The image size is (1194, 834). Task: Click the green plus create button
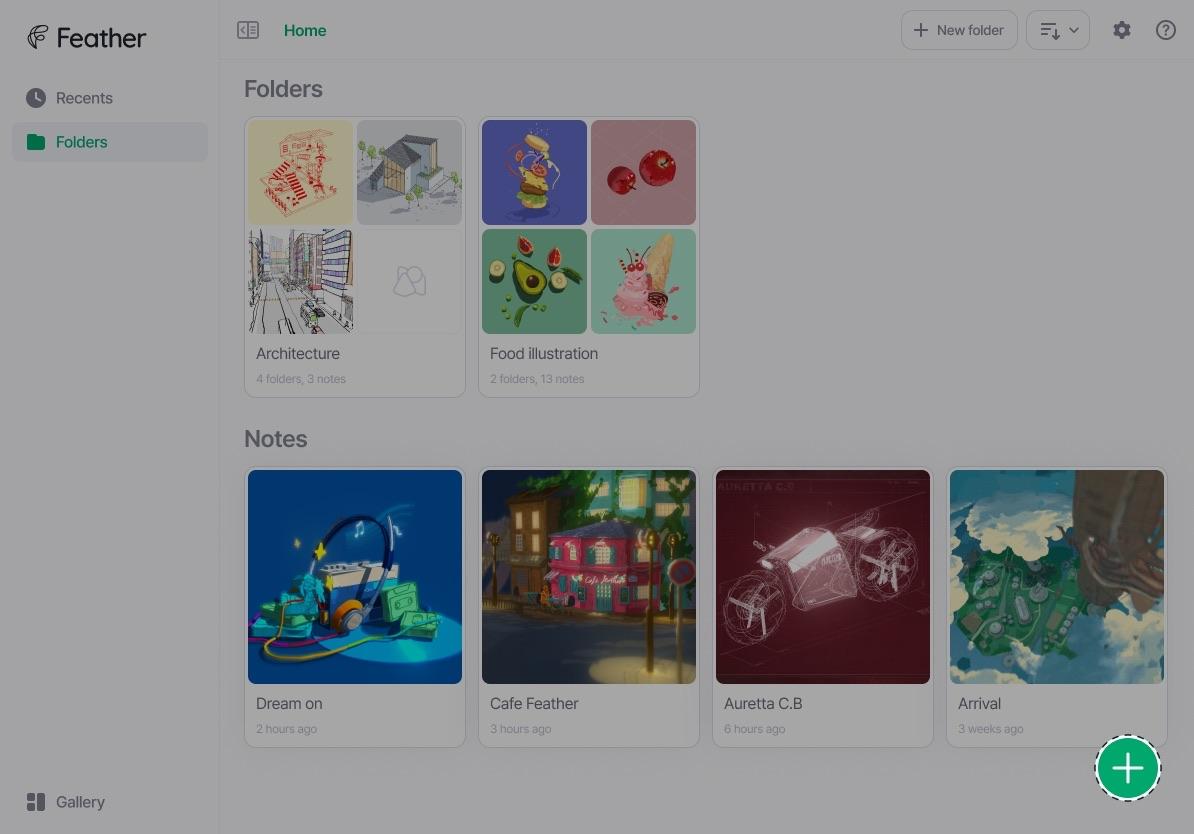1127,768
